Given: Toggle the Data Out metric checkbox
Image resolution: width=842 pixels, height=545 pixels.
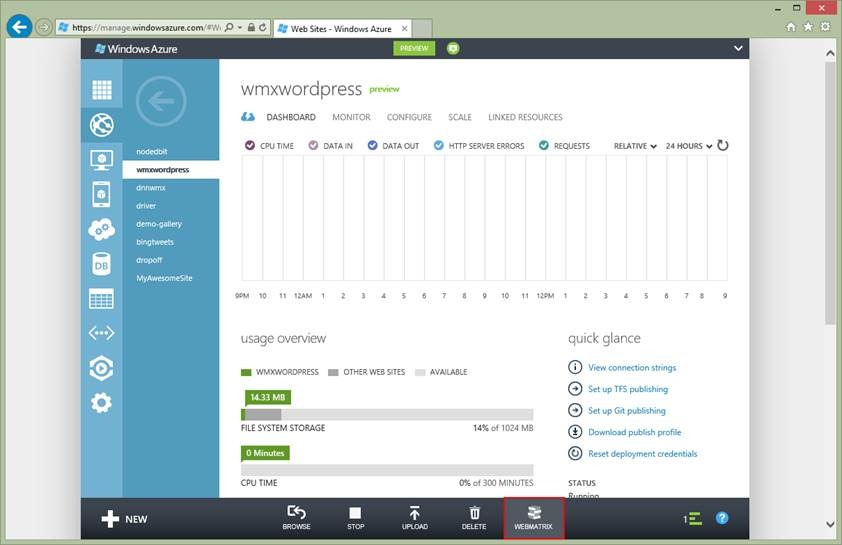Looking at the screenshot, I should 373,146.
